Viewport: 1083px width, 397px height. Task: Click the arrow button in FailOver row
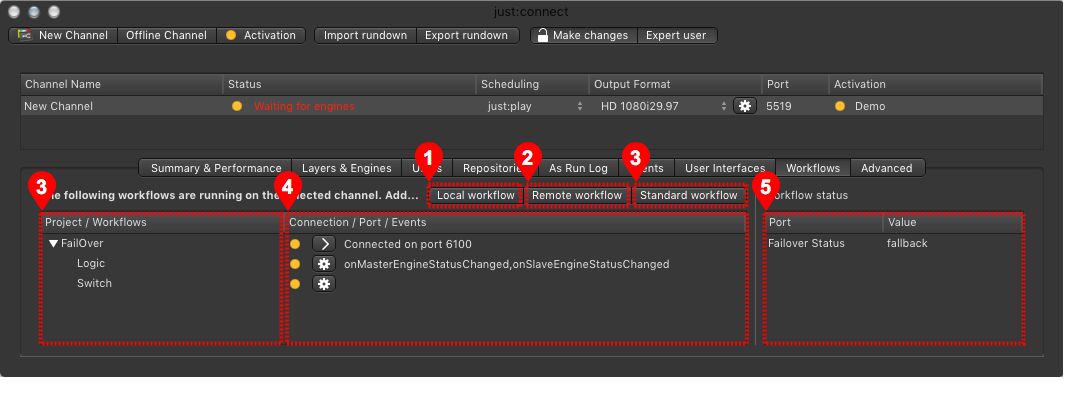[324, 244]
